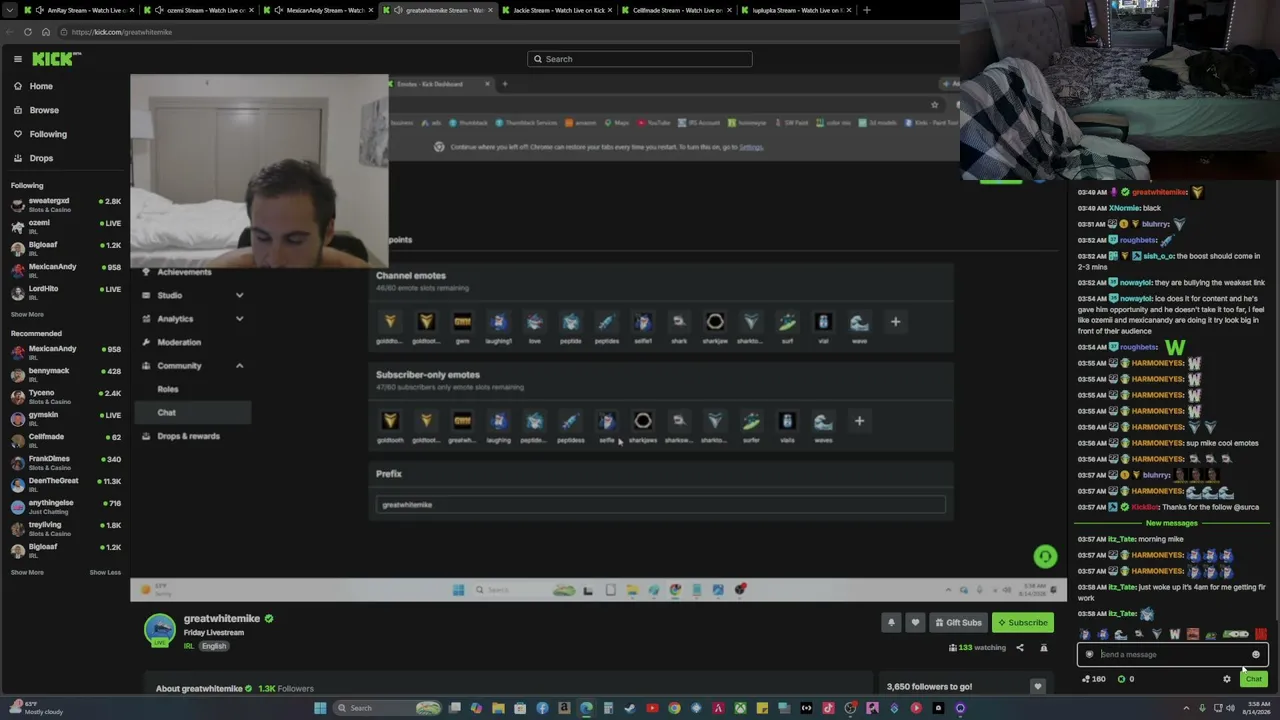Click the Kick logo
This screenshot has width=1280, height=720.
pos(52,59)
